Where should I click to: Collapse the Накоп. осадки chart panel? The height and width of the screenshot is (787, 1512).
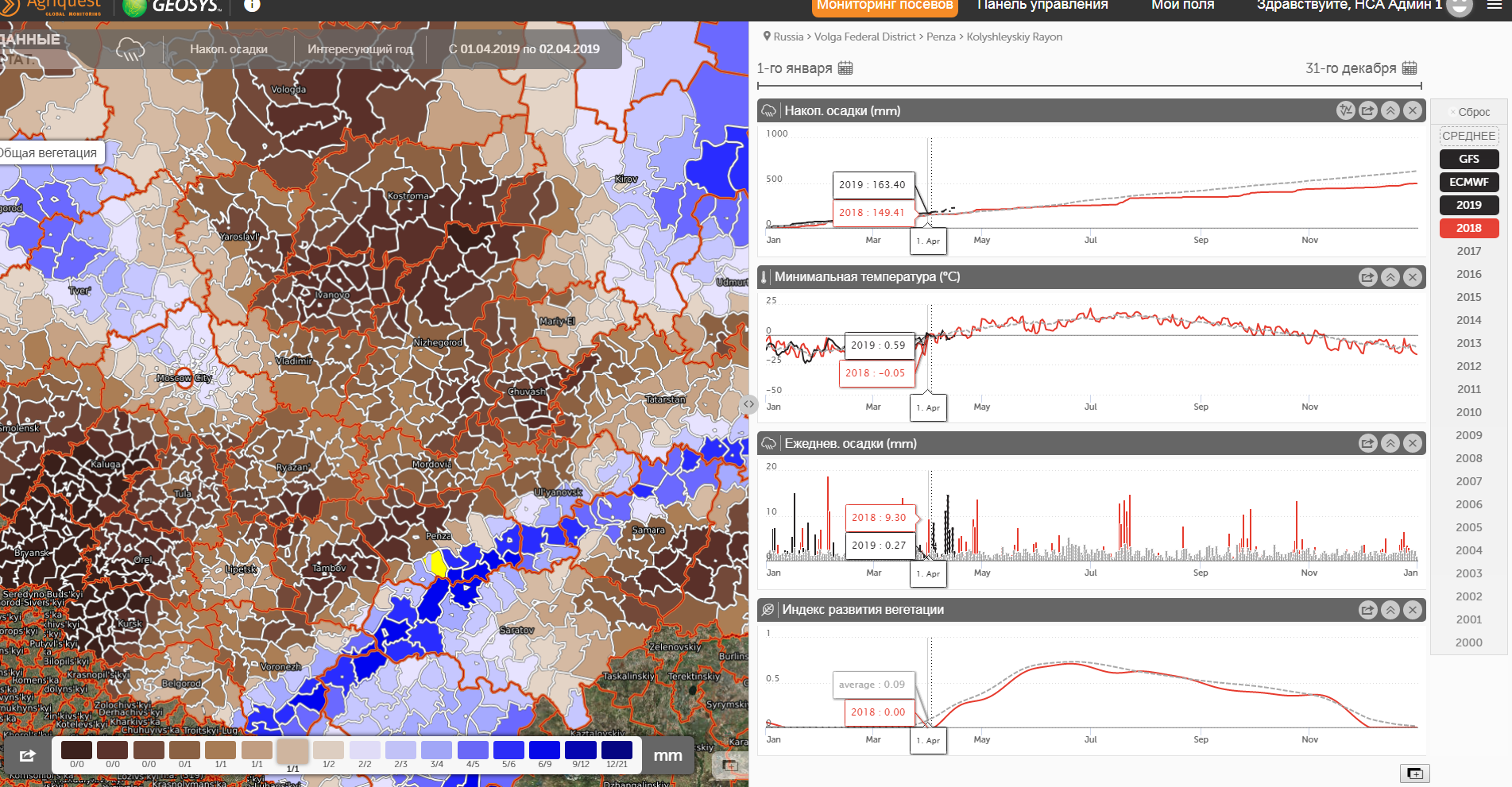1390,111
